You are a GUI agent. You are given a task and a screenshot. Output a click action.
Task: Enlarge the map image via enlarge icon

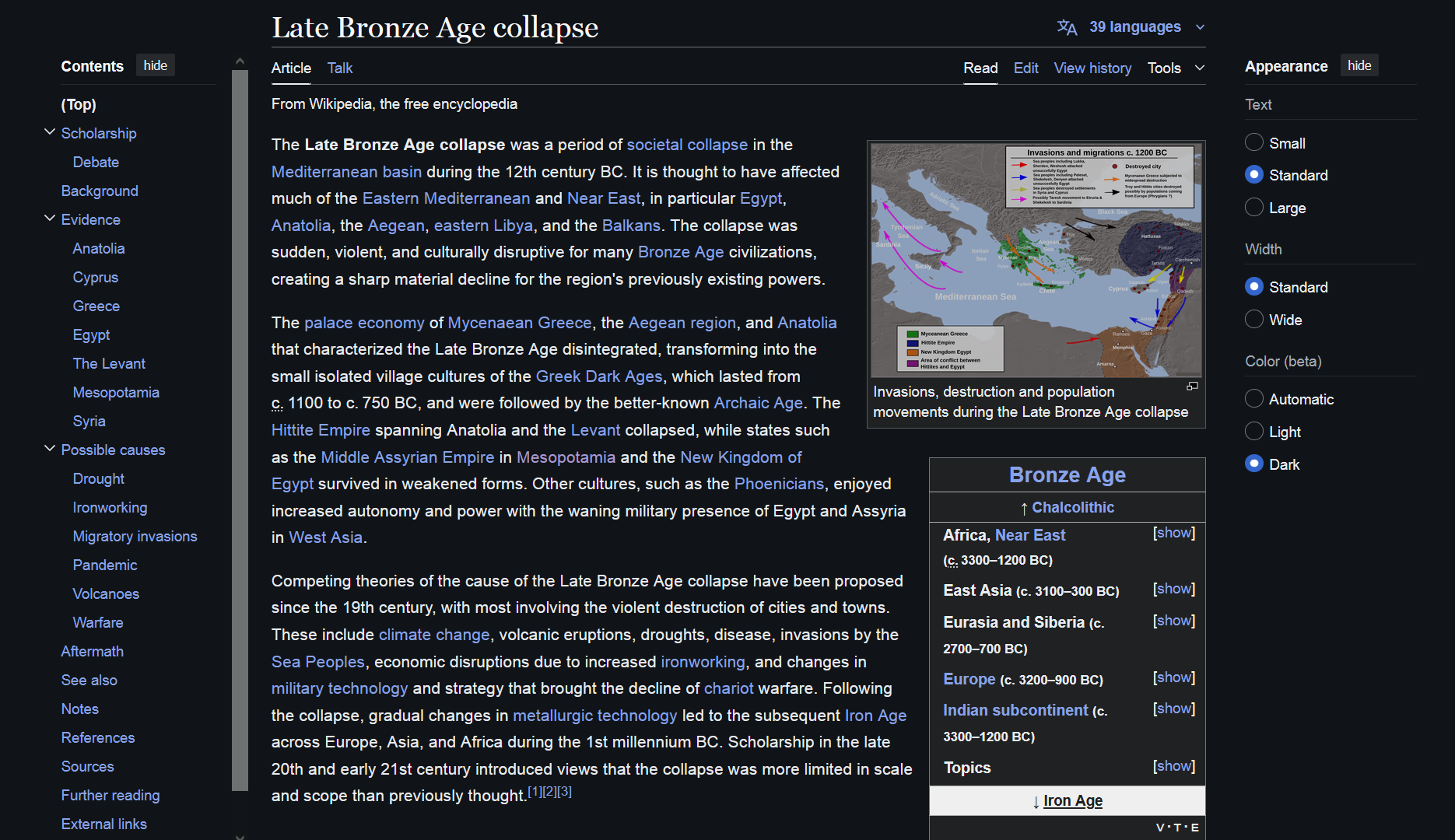tap(1192, 387)
